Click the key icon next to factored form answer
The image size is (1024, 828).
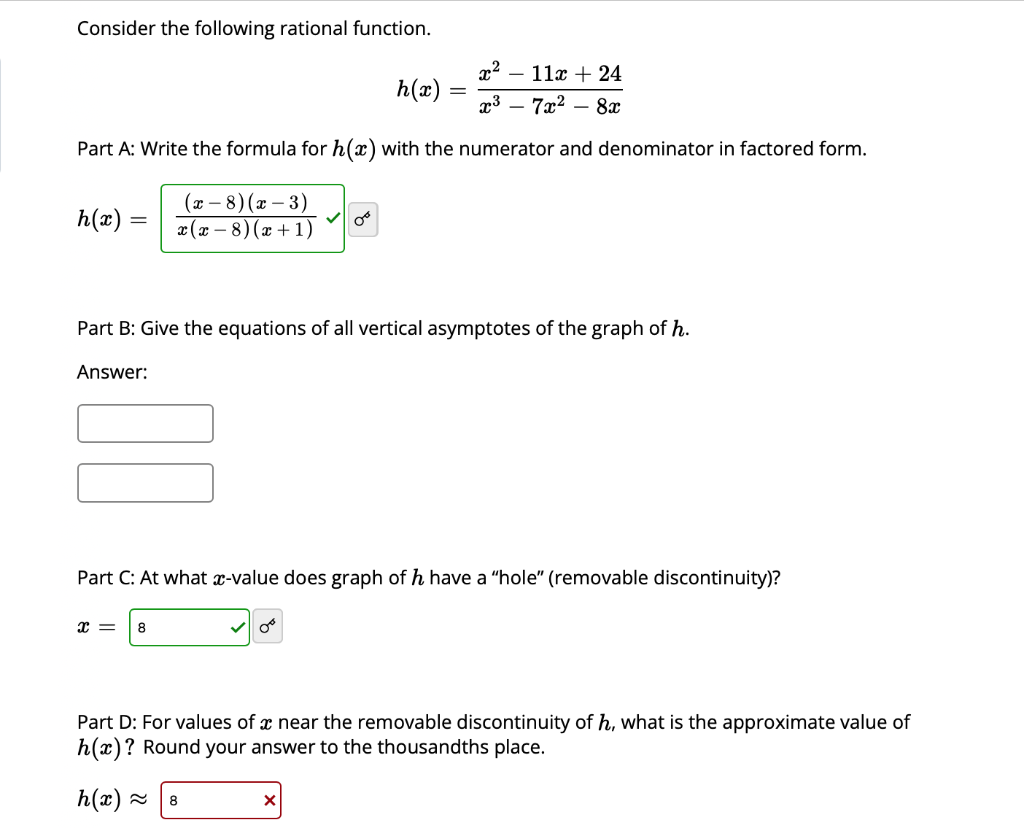point(362,219)
